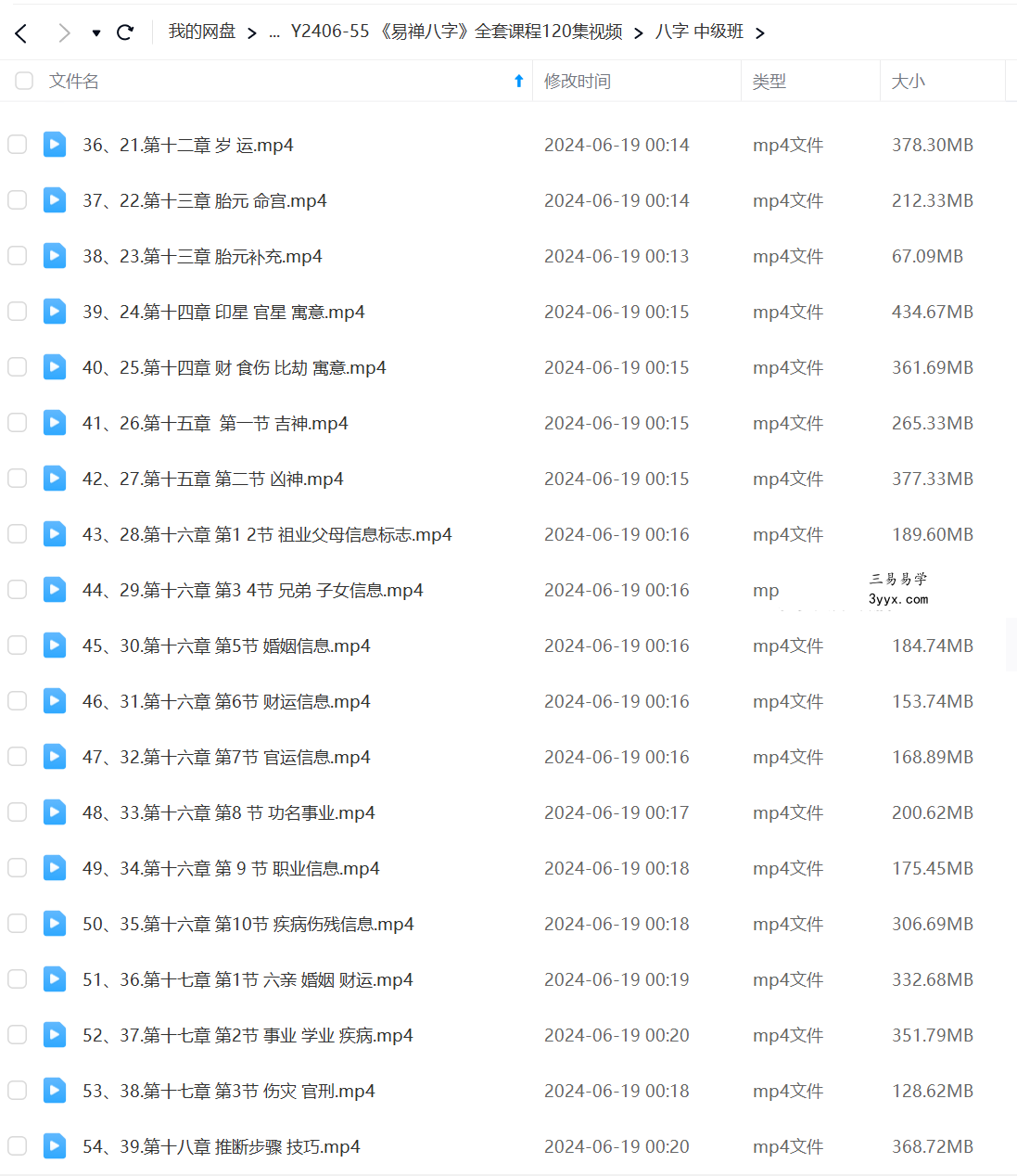The width and height of the screenshot is (1017, 1176).
Task: Open file 46、31.第十六章 第6节 财运信息.mp4
Action: pos(226,701)
